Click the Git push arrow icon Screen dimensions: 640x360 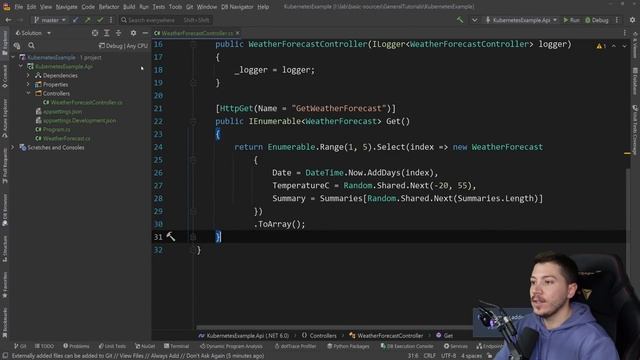pyautogui.click(x=87, y=20)
